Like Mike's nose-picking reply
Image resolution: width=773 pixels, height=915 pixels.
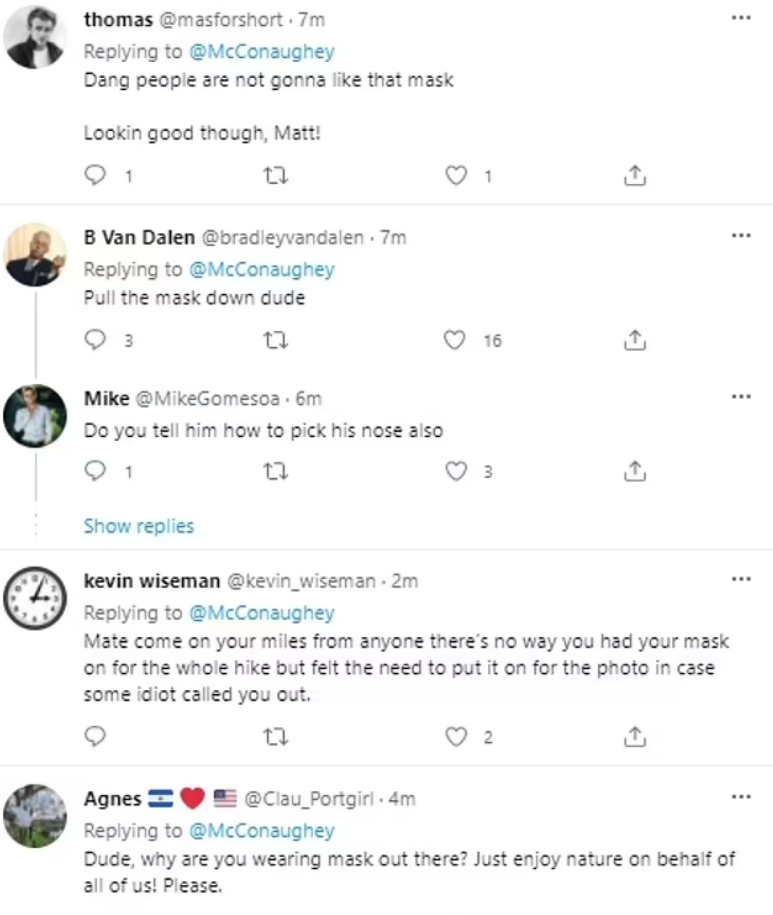[x=457, y=471]
